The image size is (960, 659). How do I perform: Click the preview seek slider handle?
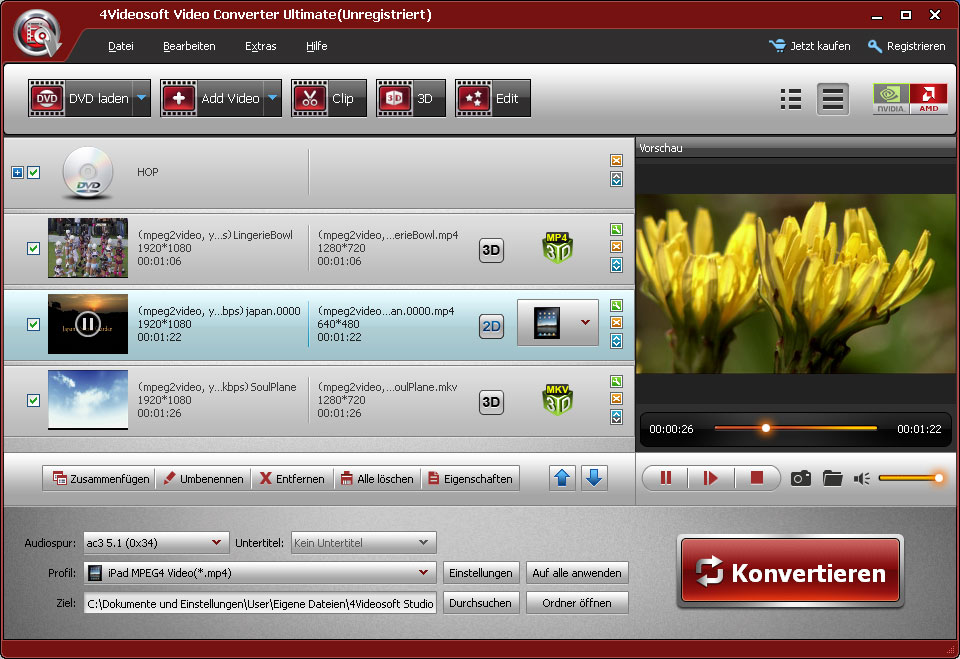[x=766, y=428]
